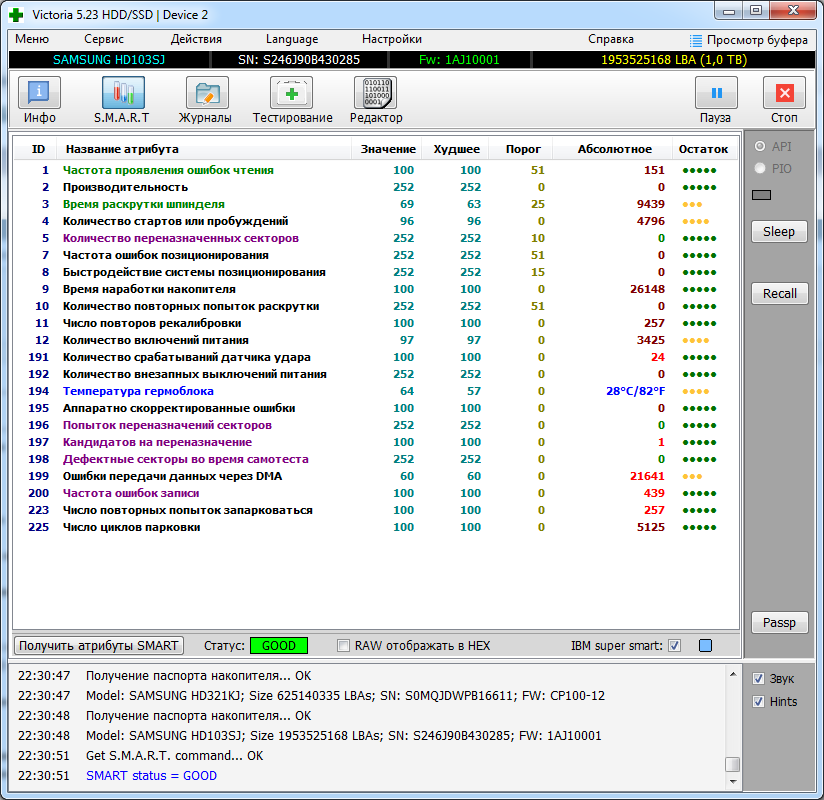Screen dimensions: 824x800
Task: Select row Ошибки передачи данных через DMA
Action: tap(375, 476)
